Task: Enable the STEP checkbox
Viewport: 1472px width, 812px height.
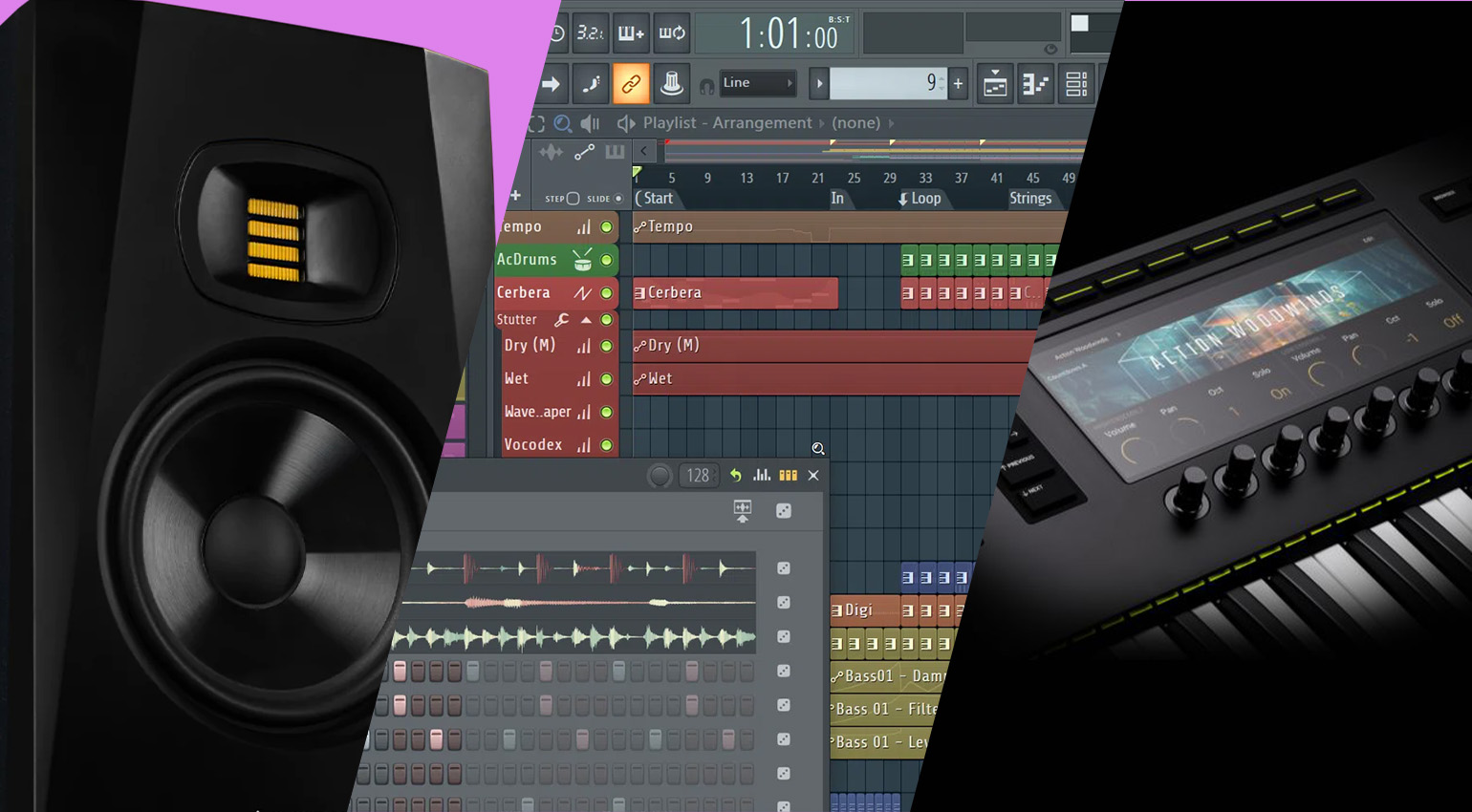Action: [573, 199]
